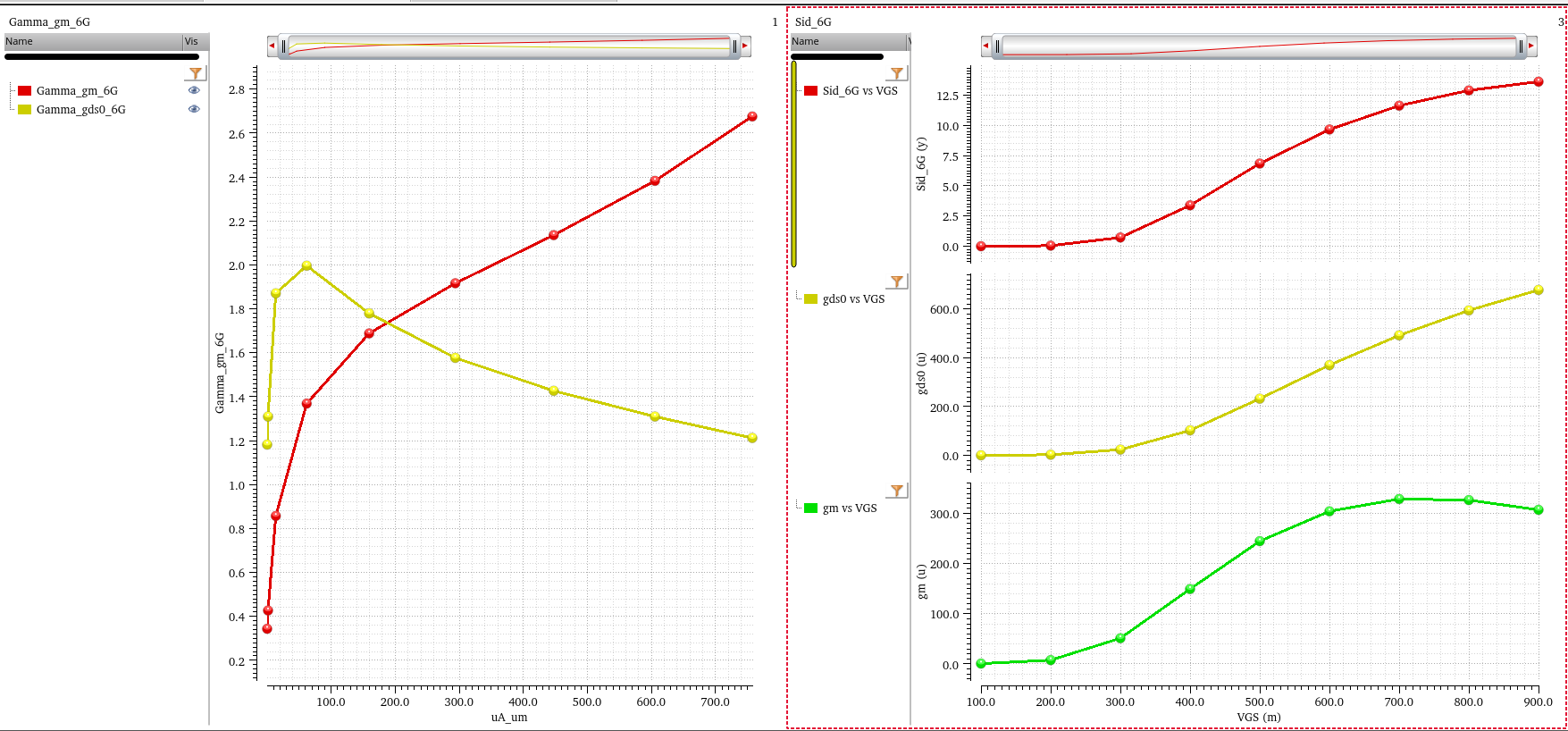Select the Gamma_gm_6G trace name in legend

(x=77, y=90)
